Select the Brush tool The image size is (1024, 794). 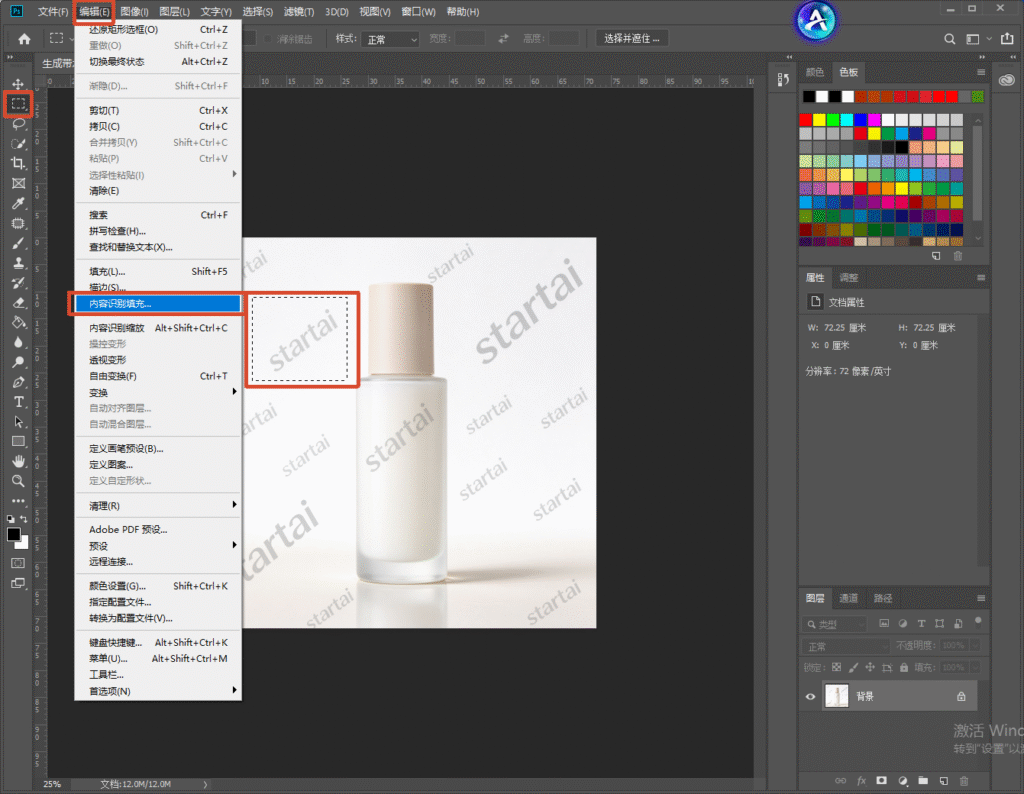point(18,243)
